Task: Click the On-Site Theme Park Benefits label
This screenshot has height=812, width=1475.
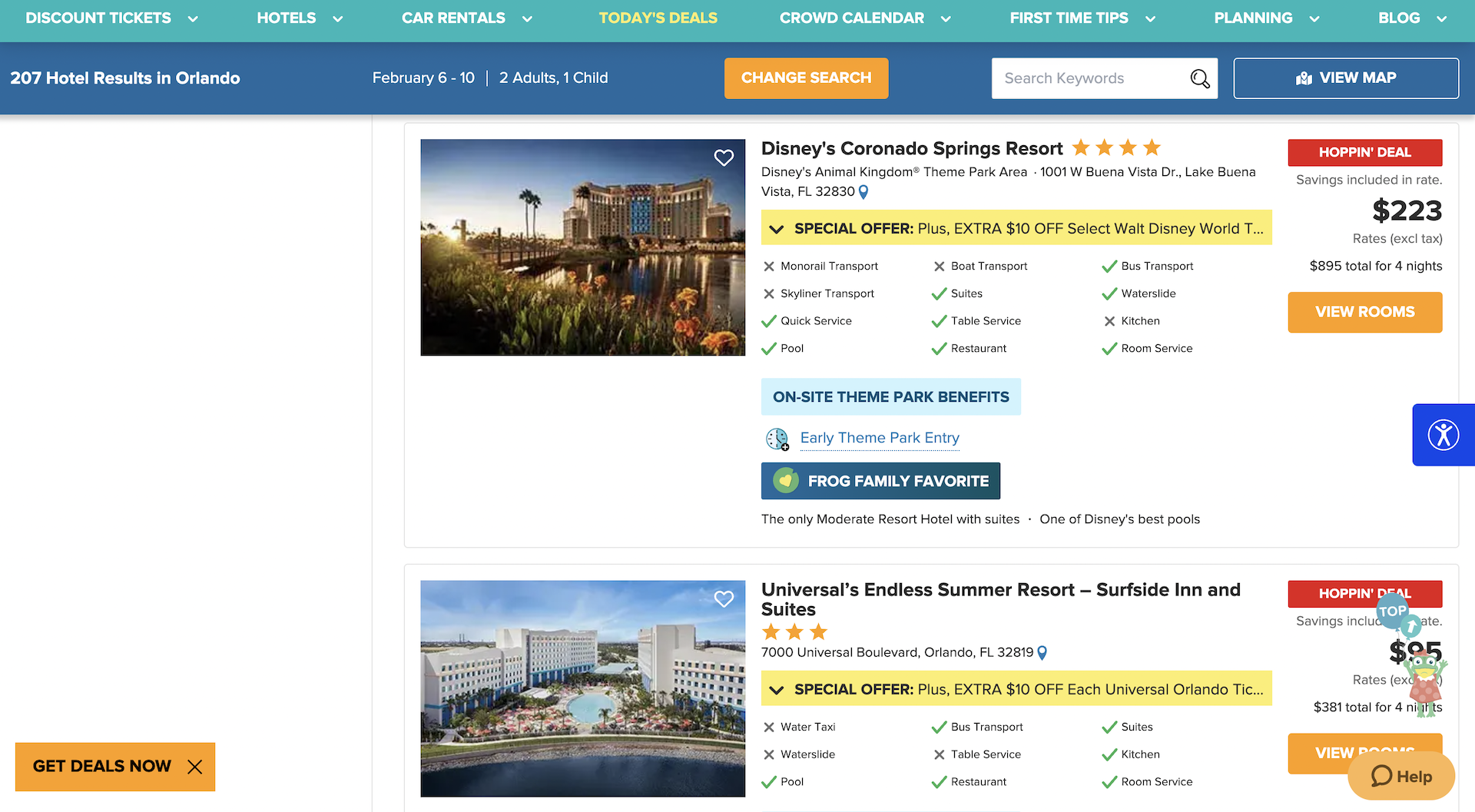Action: point(891,397)
